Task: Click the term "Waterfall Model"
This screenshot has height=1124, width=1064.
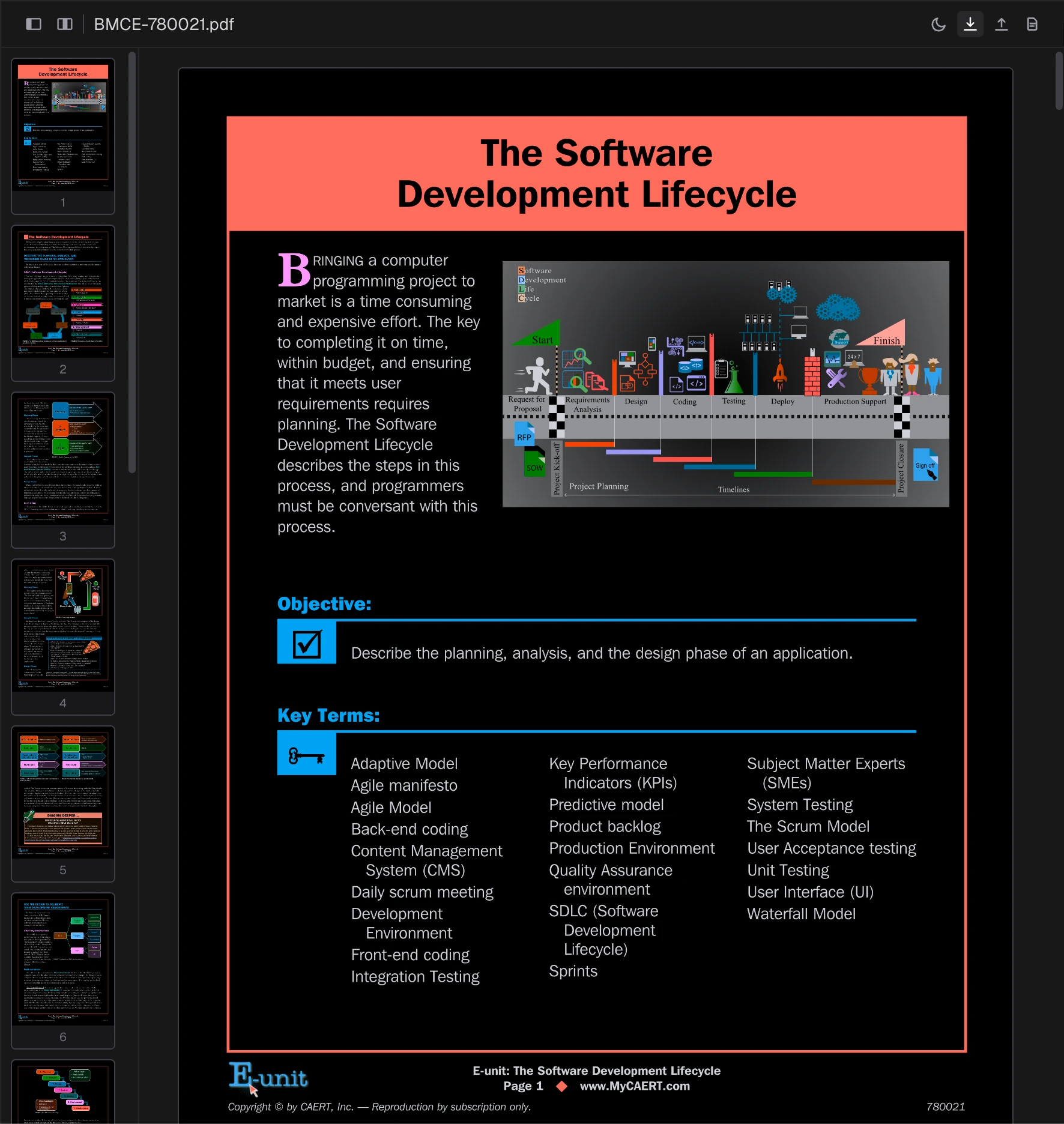Action: click(801, 914)
